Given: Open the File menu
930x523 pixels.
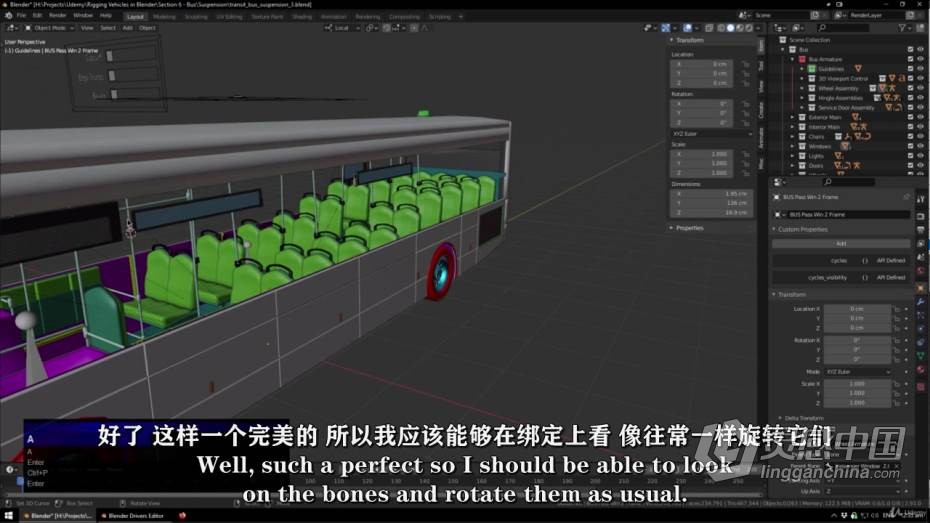Looking at the screenshot, I should click(21, 16).
